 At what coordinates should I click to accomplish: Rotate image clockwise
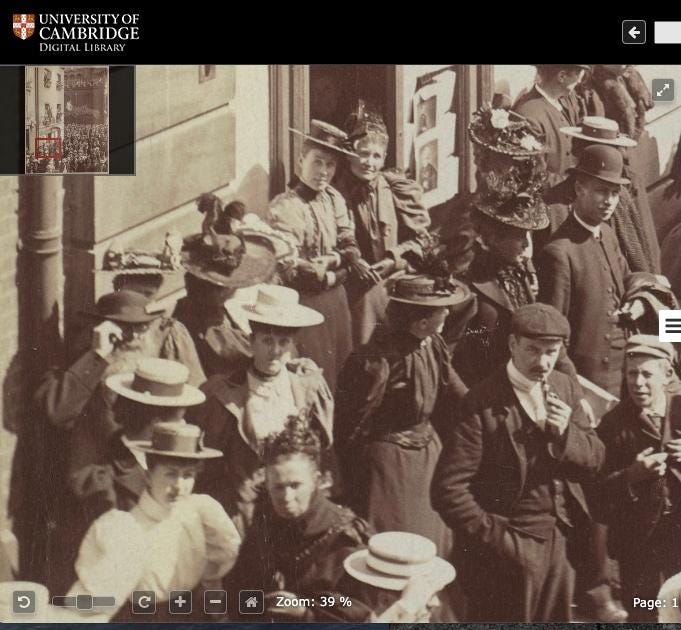[x=144, y=602]
